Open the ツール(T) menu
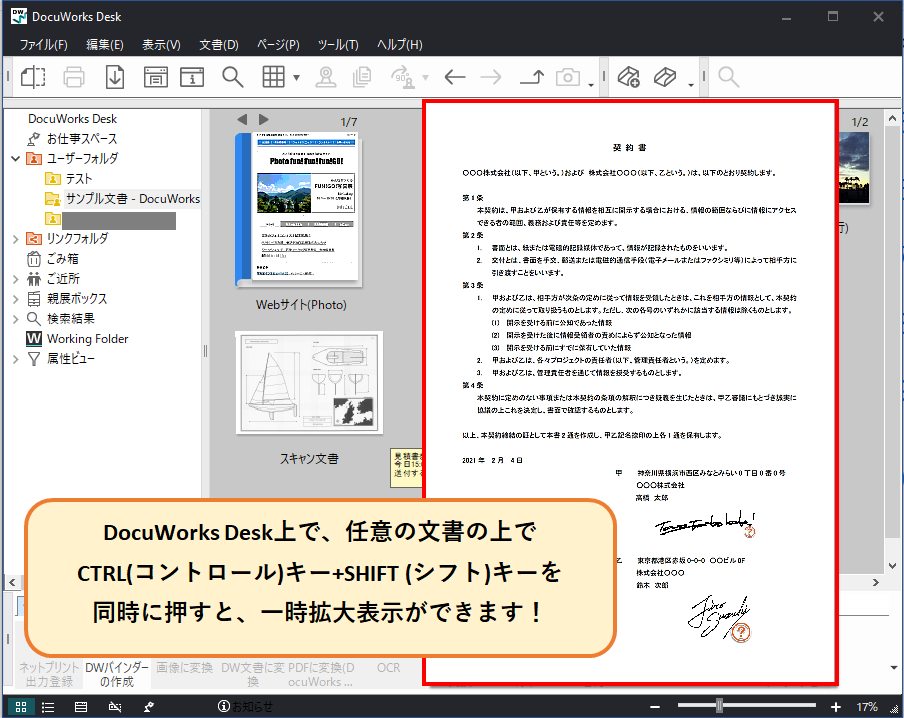The image size is (904, 718). [x=338, y=44]
